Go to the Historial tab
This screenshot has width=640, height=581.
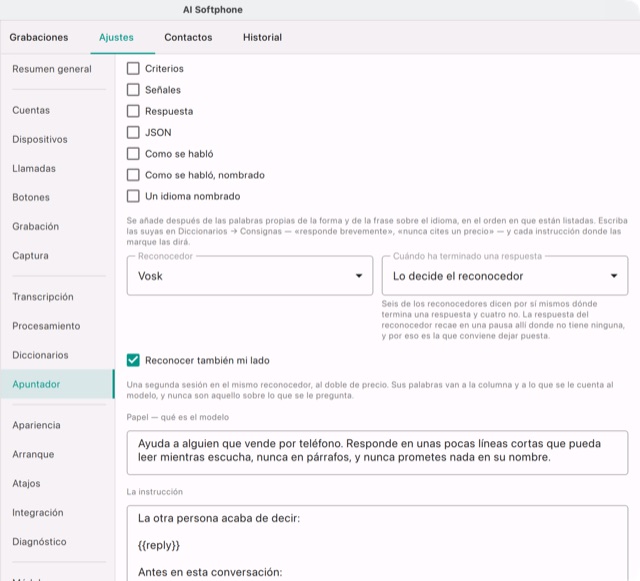(x=262, y=37)
